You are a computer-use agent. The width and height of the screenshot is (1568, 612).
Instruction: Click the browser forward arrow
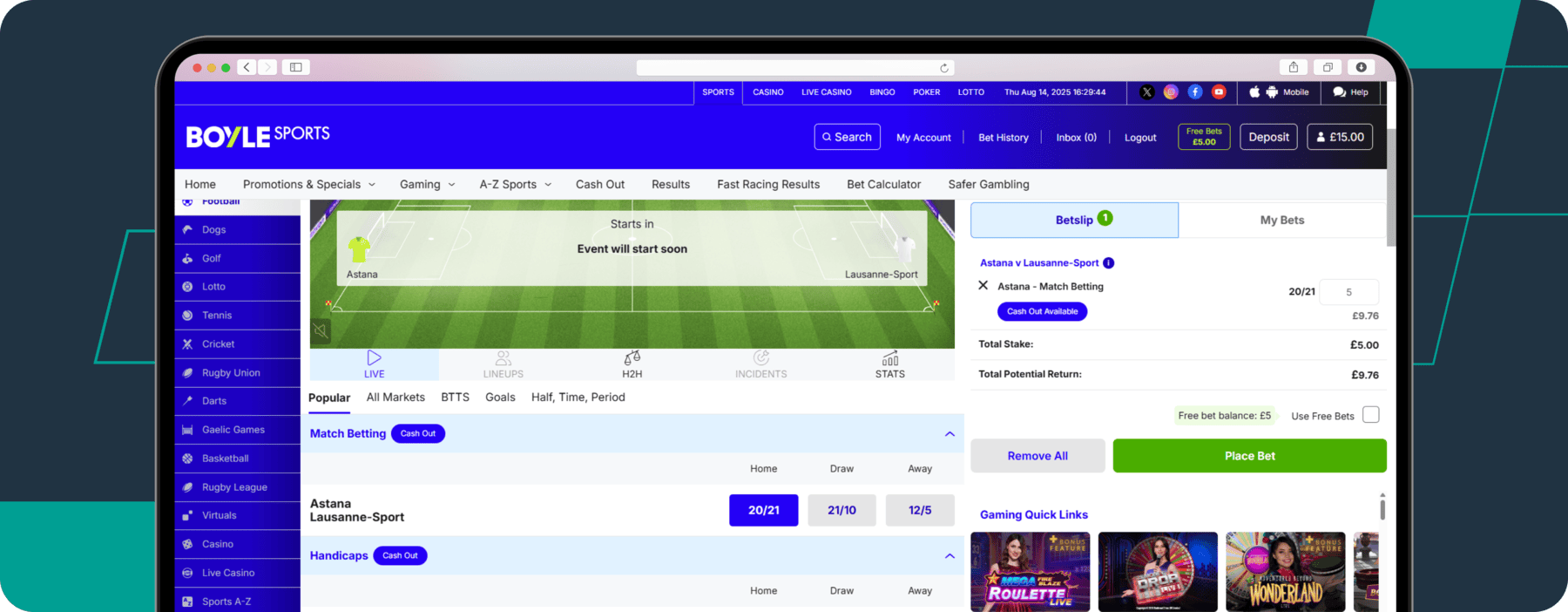(x=268, y=67)
